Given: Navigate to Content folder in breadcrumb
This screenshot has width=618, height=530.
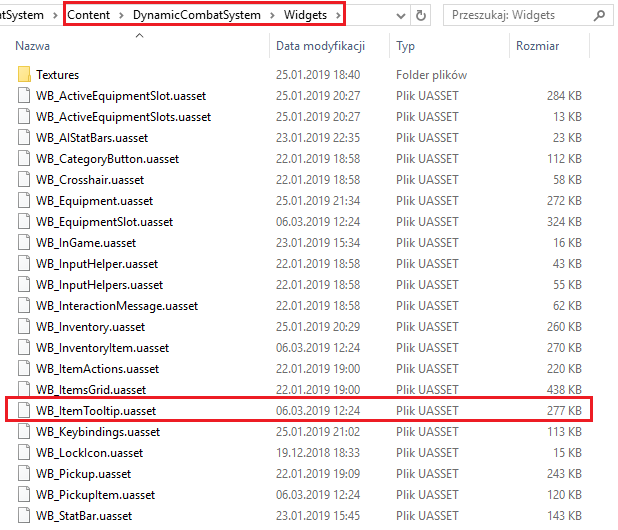Looking at the screenshot, I should (89, 16).
